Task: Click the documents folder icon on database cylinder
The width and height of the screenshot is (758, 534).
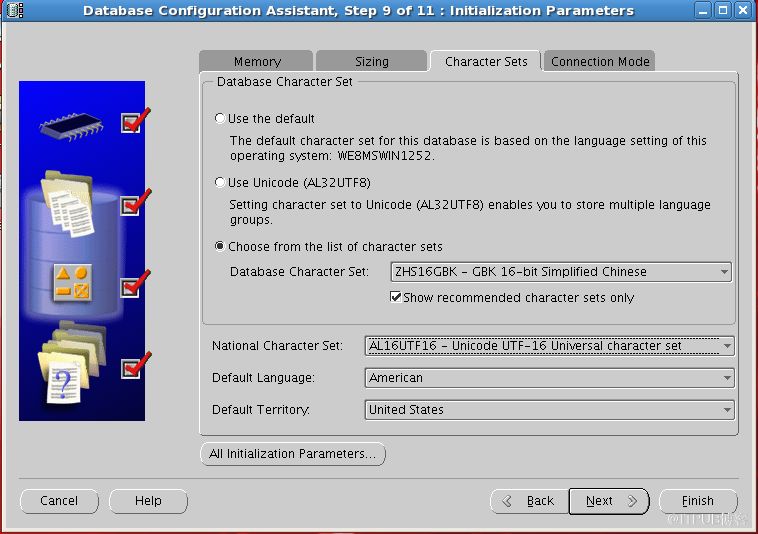Action: pyautogui.click(x=68, y=203)
